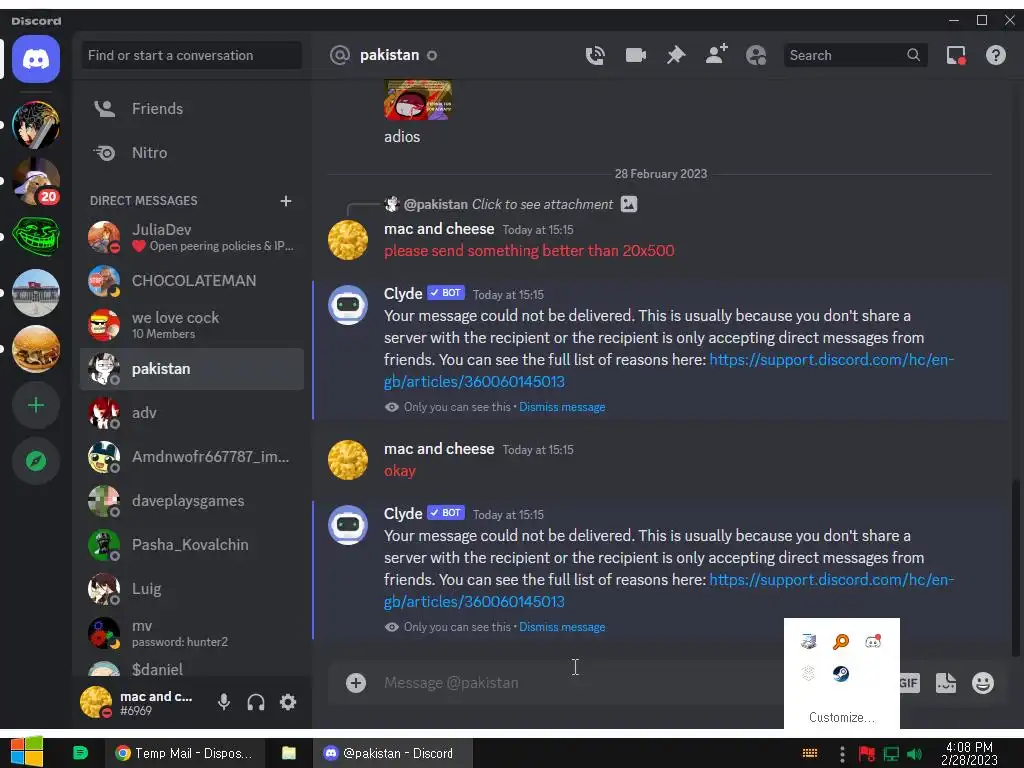Open the Discord help icon
This screenshot has height=768, width=1024.
coord(995,56)
